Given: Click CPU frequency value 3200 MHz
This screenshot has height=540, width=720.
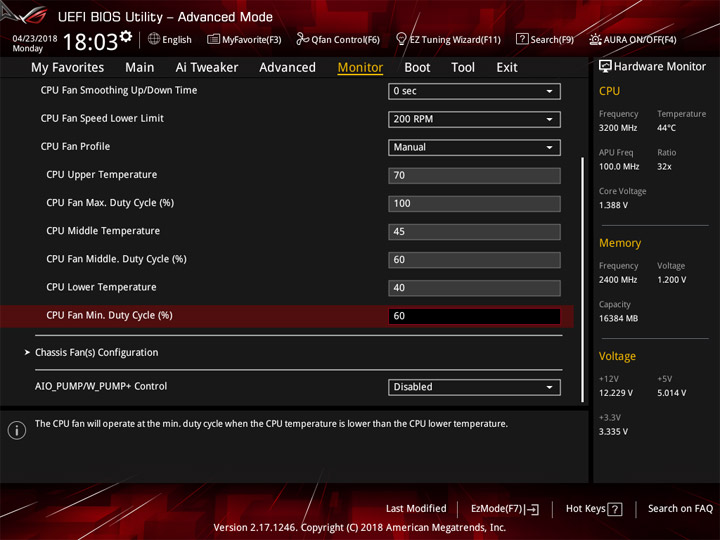Looking at the screenshot, I should coord(618,128).
